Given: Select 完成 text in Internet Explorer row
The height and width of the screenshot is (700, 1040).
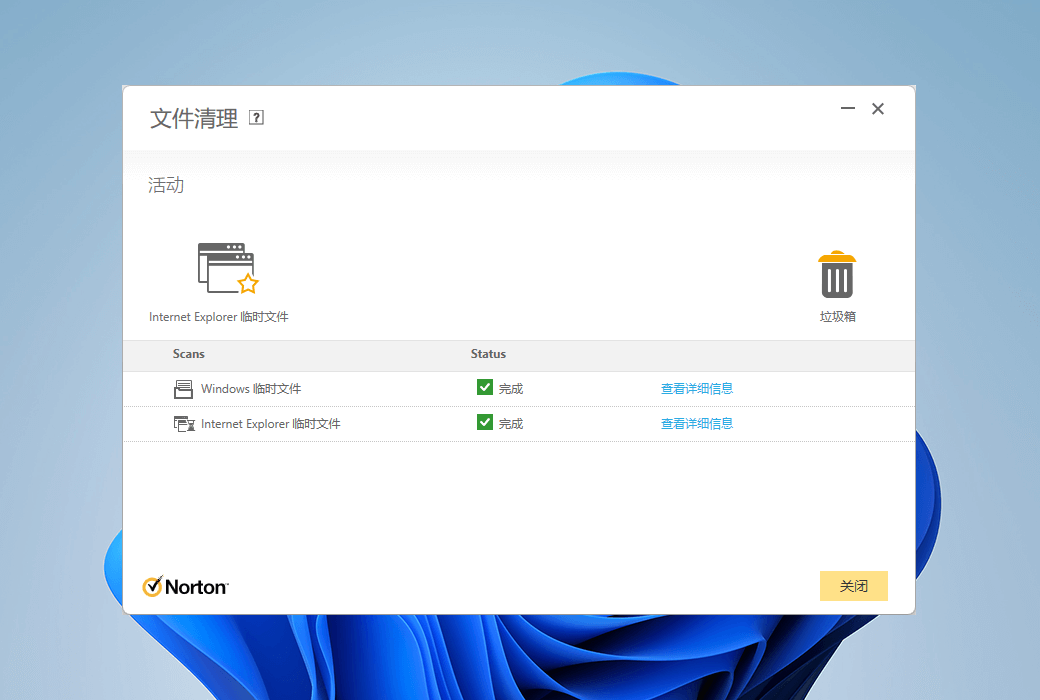Looking at the screenshot, I should click(x=511, y=423).
